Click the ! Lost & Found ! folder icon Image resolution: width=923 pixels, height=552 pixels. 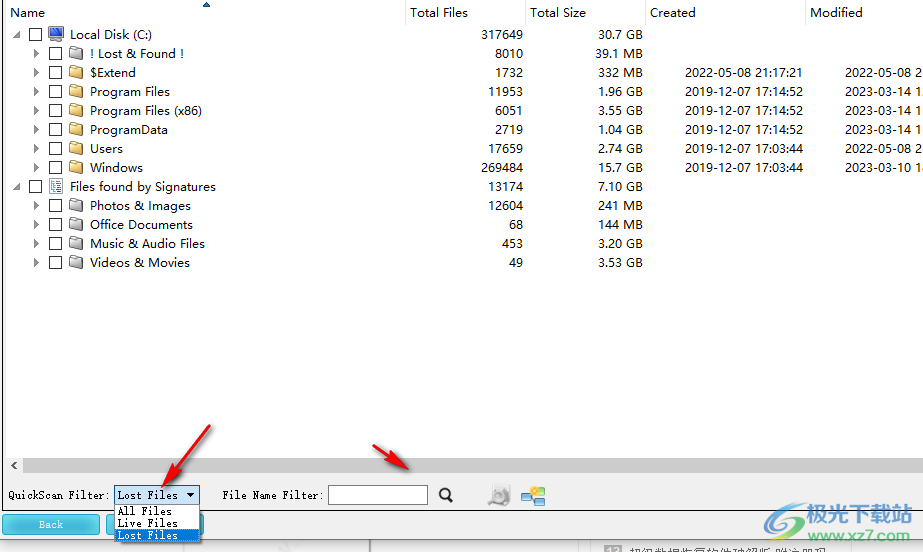[76, 54]
